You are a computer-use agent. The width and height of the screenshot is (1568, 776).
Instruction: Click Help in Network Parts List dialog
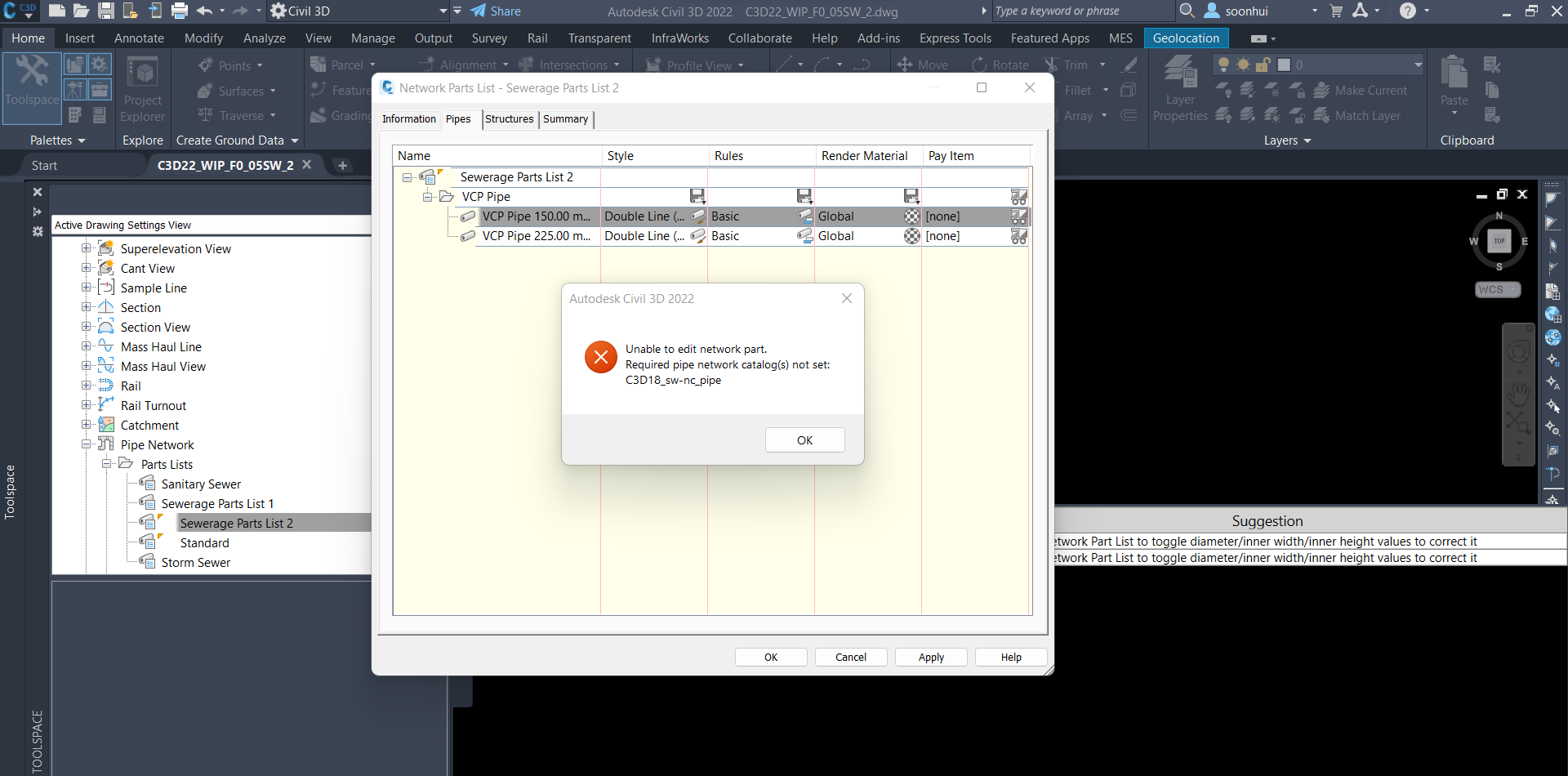coord(1011,658)
